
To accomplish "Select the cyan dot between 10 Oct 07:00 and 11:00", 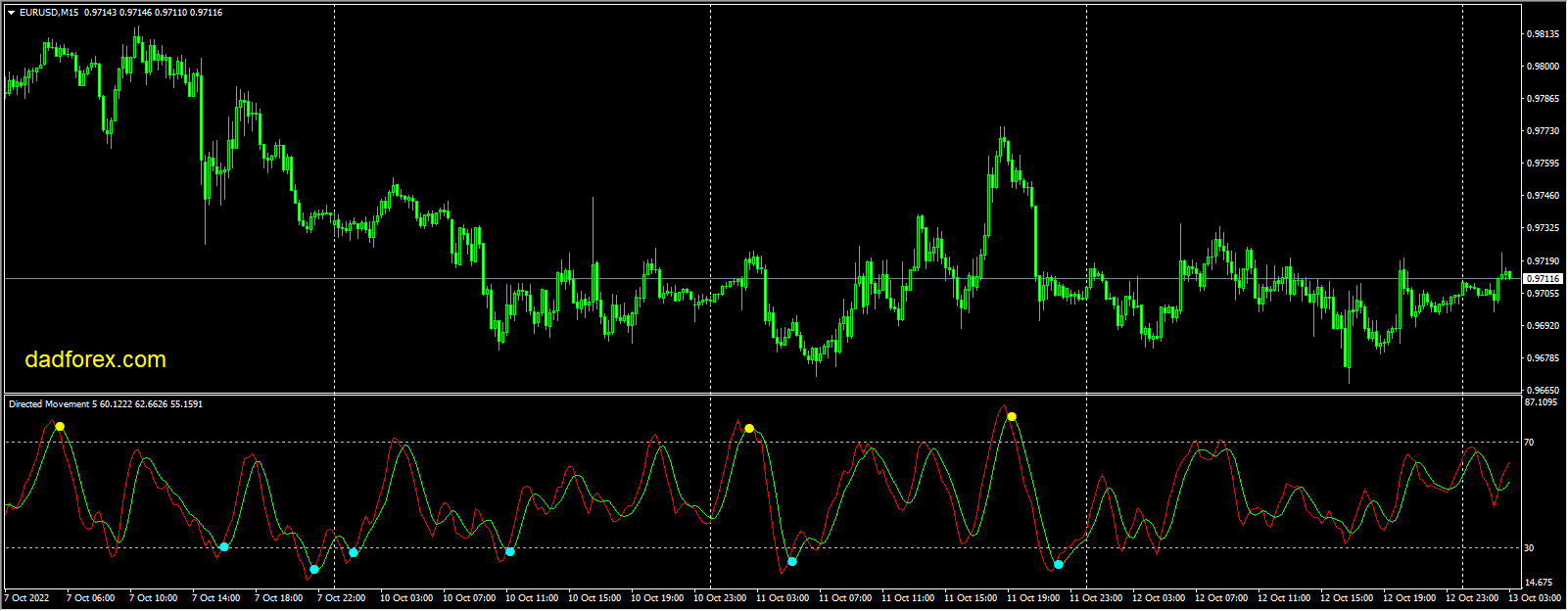I will pos(510,552).
